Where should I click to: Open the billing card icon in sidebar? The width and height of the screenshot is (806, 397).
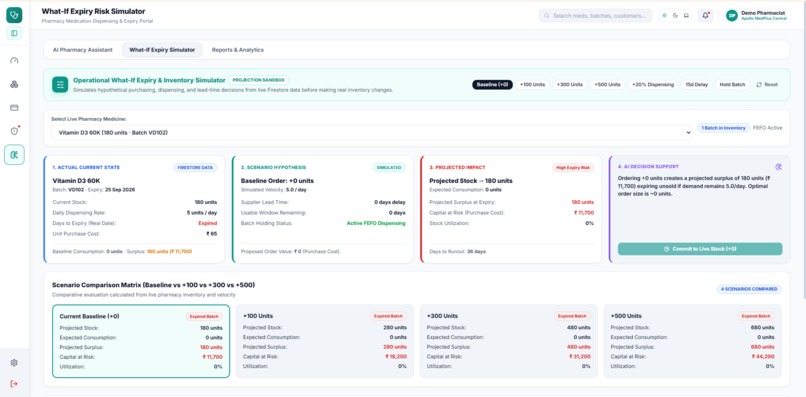tap(14, 107)
